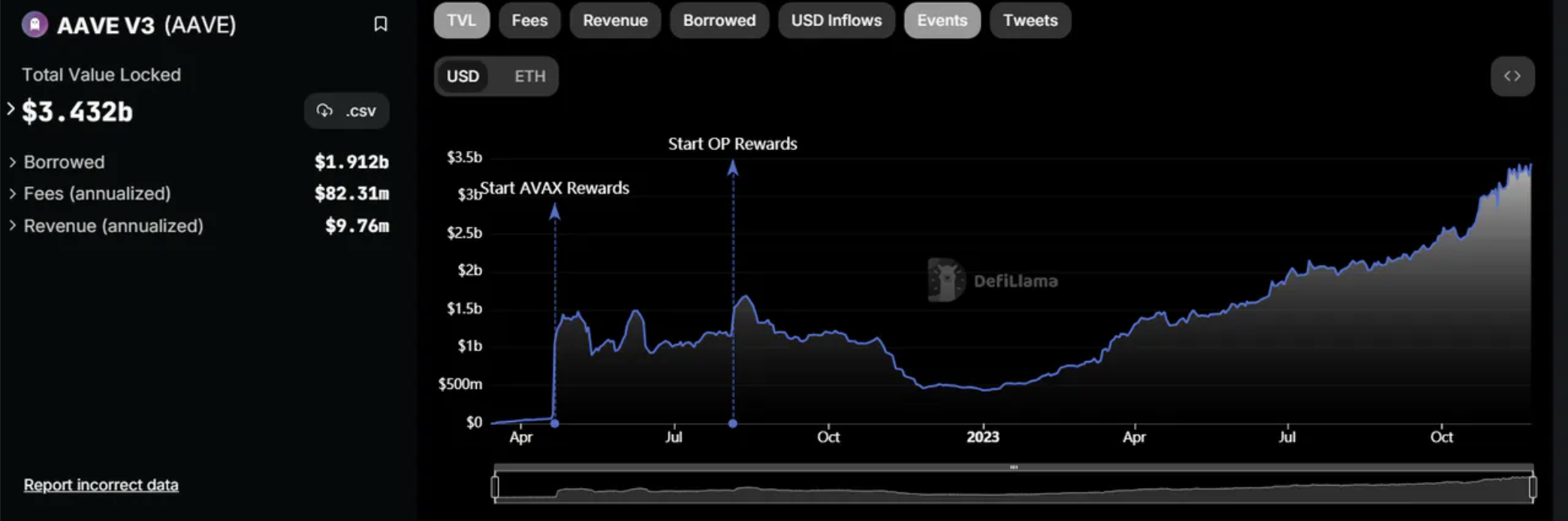Expand the Revenue (annualized) row
Image resolution: width=1568 pixels, height=521 pixels.
point(12,226)
